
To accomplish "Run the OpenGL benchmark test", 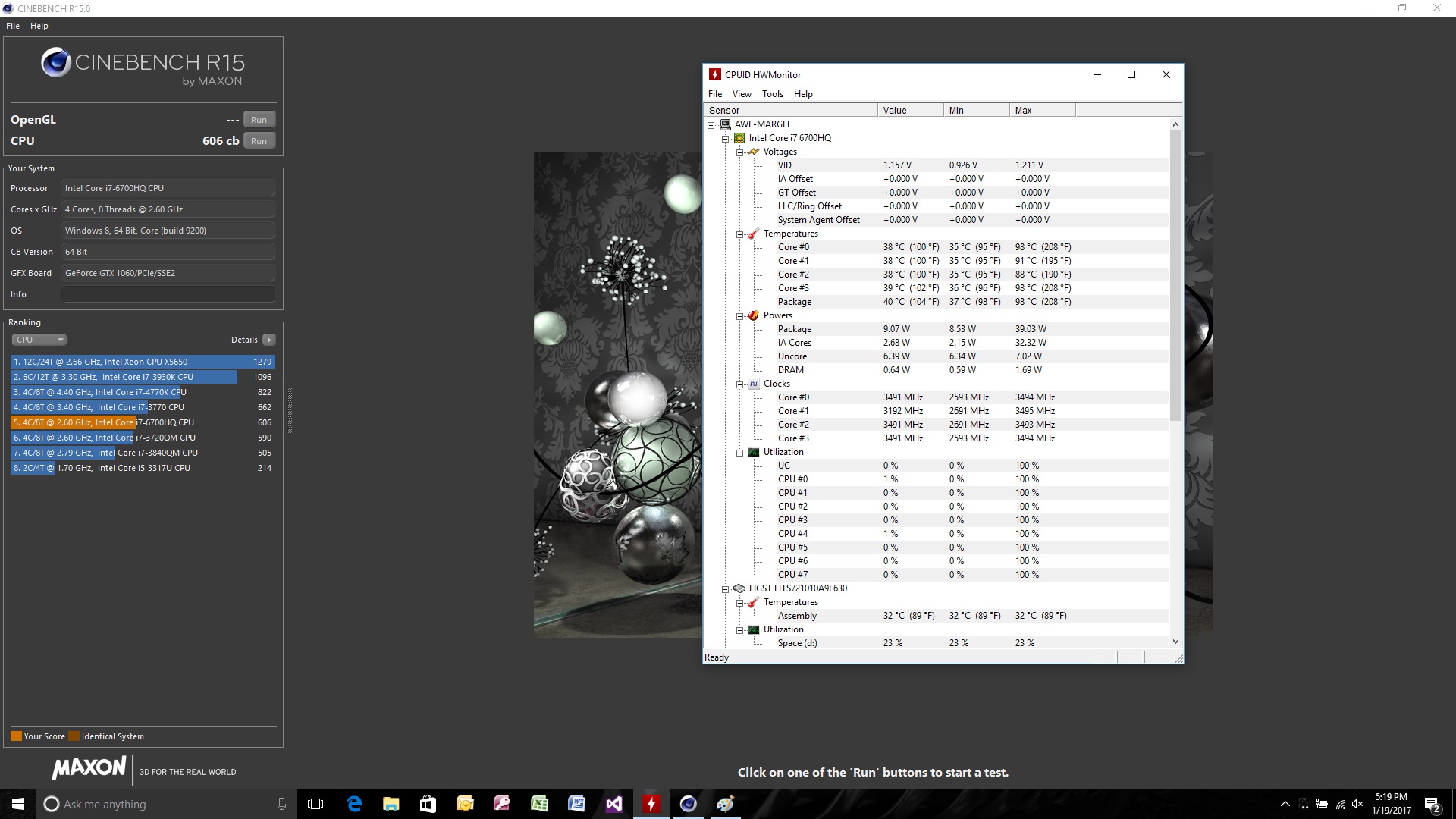I will (x=259, y=120).
